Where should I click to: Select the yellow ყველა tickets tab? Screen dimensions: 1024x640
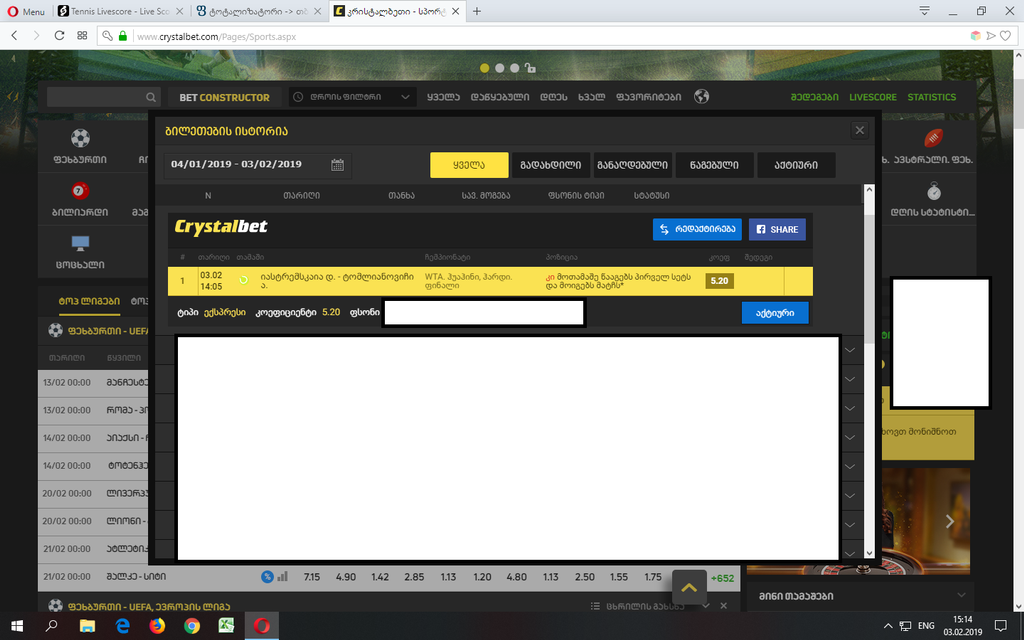click(x=469, y=165)
